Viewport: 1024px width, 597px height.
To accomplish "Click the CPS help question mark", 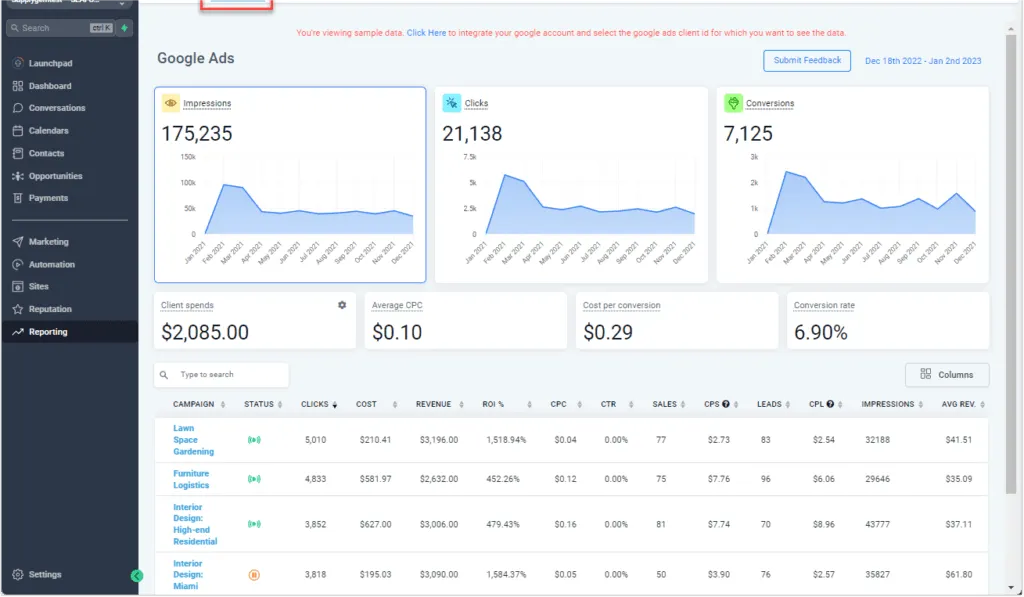I will (726, 404).
